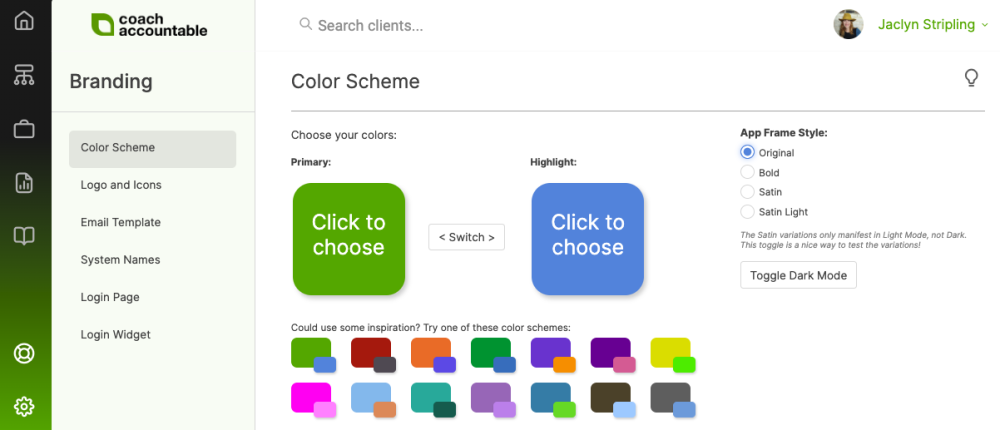Open the settings gear icon
The height and width of the screenshot is (430, 1000).
point(24,406)
